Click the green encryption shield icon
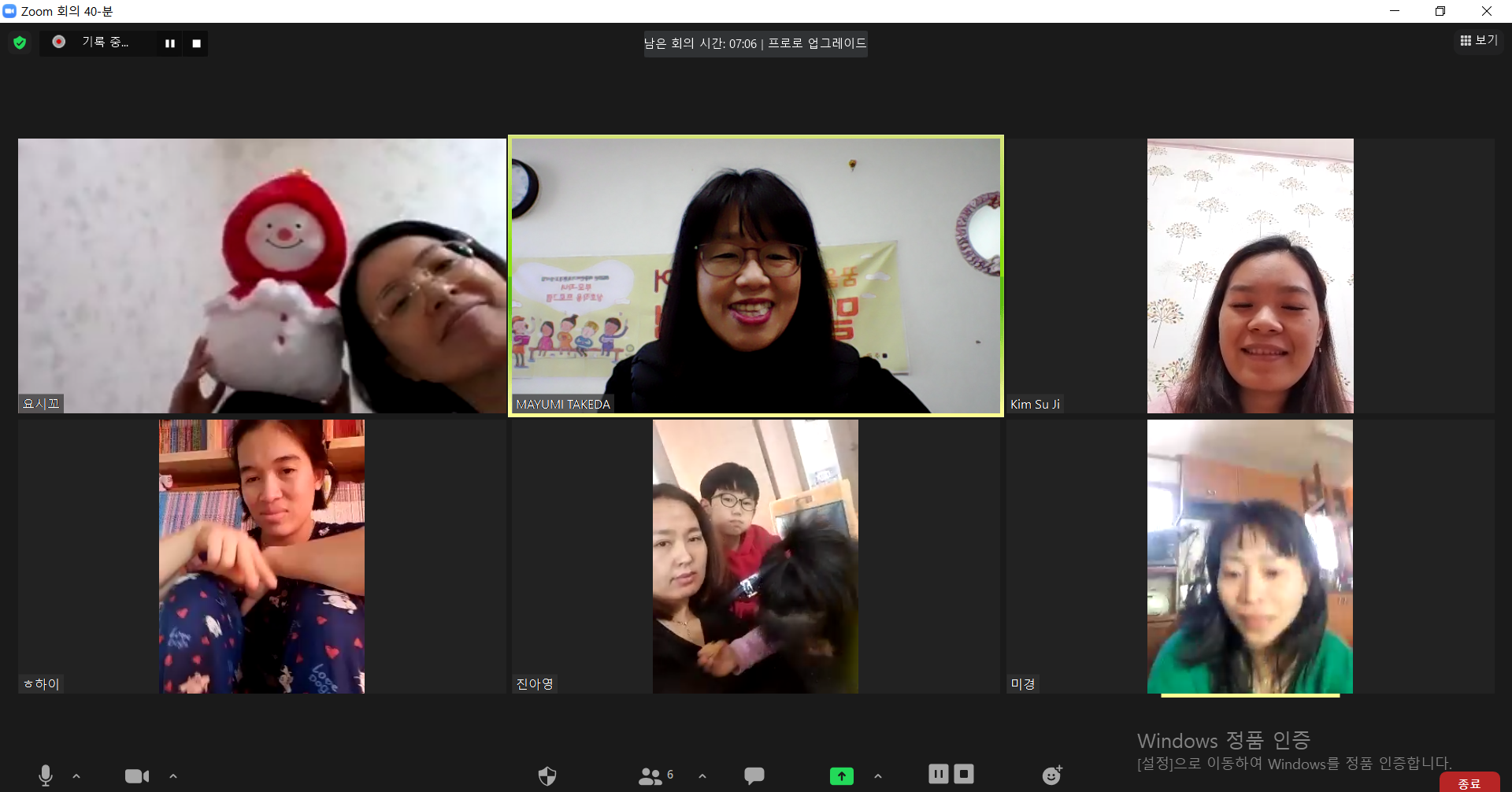Screen dimensions: 1512x792 point(20,43)
